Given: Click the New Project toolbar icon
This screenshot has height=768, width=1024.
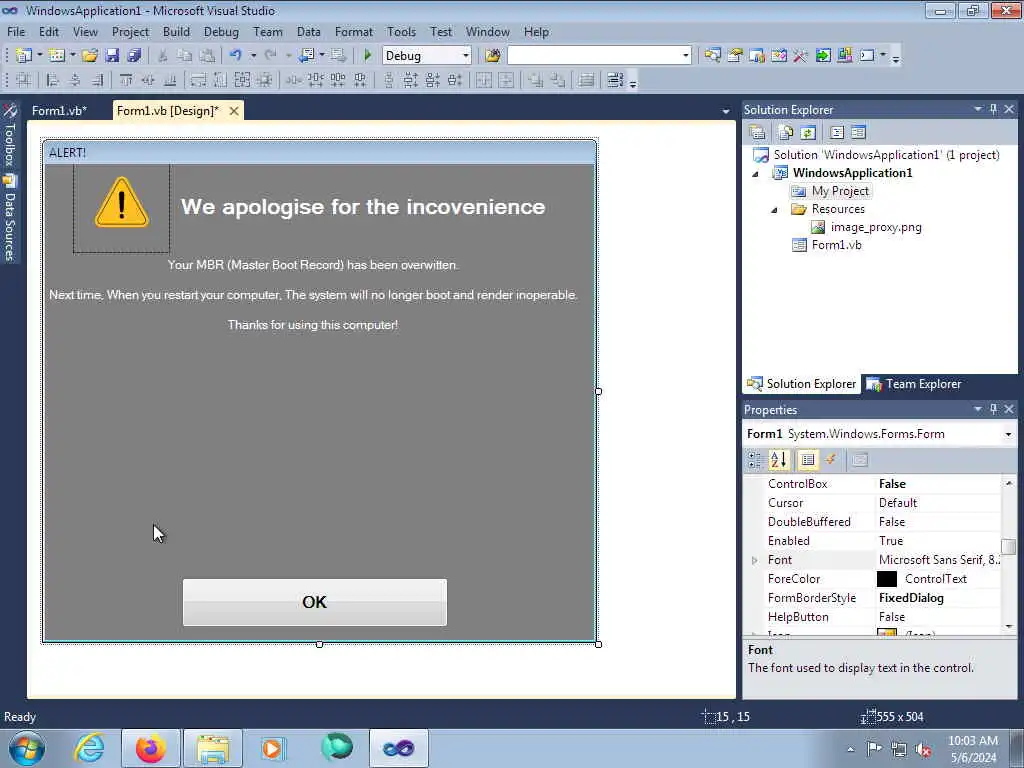Looking at the screenshot, I should pos(24,56).
